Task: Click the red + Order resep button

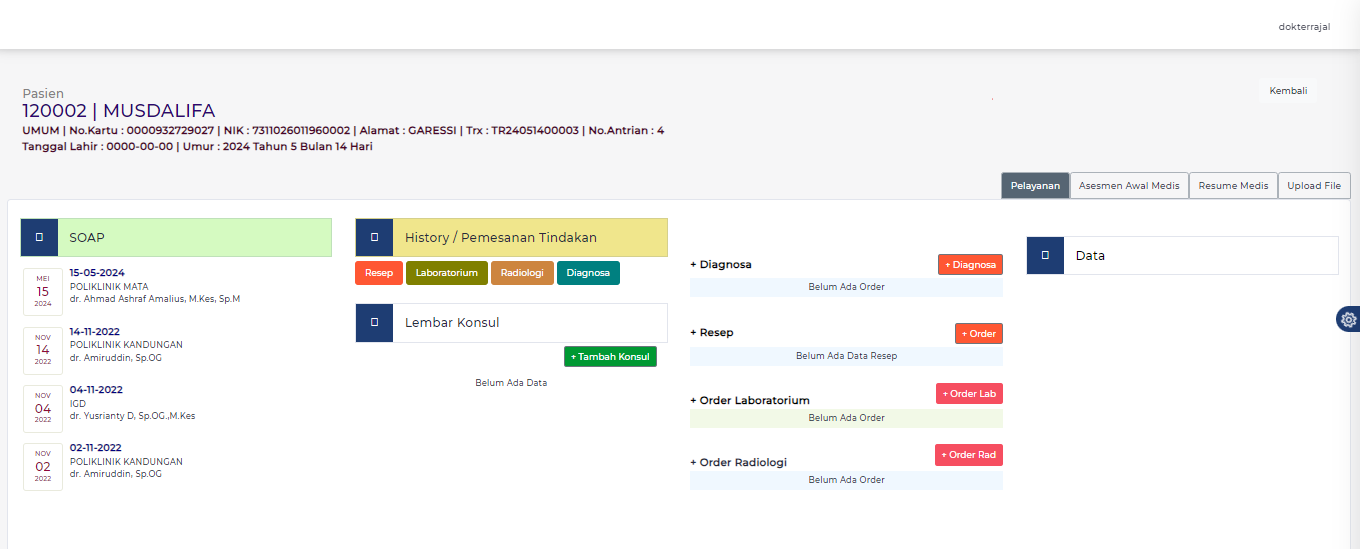Action: (978, 334)
